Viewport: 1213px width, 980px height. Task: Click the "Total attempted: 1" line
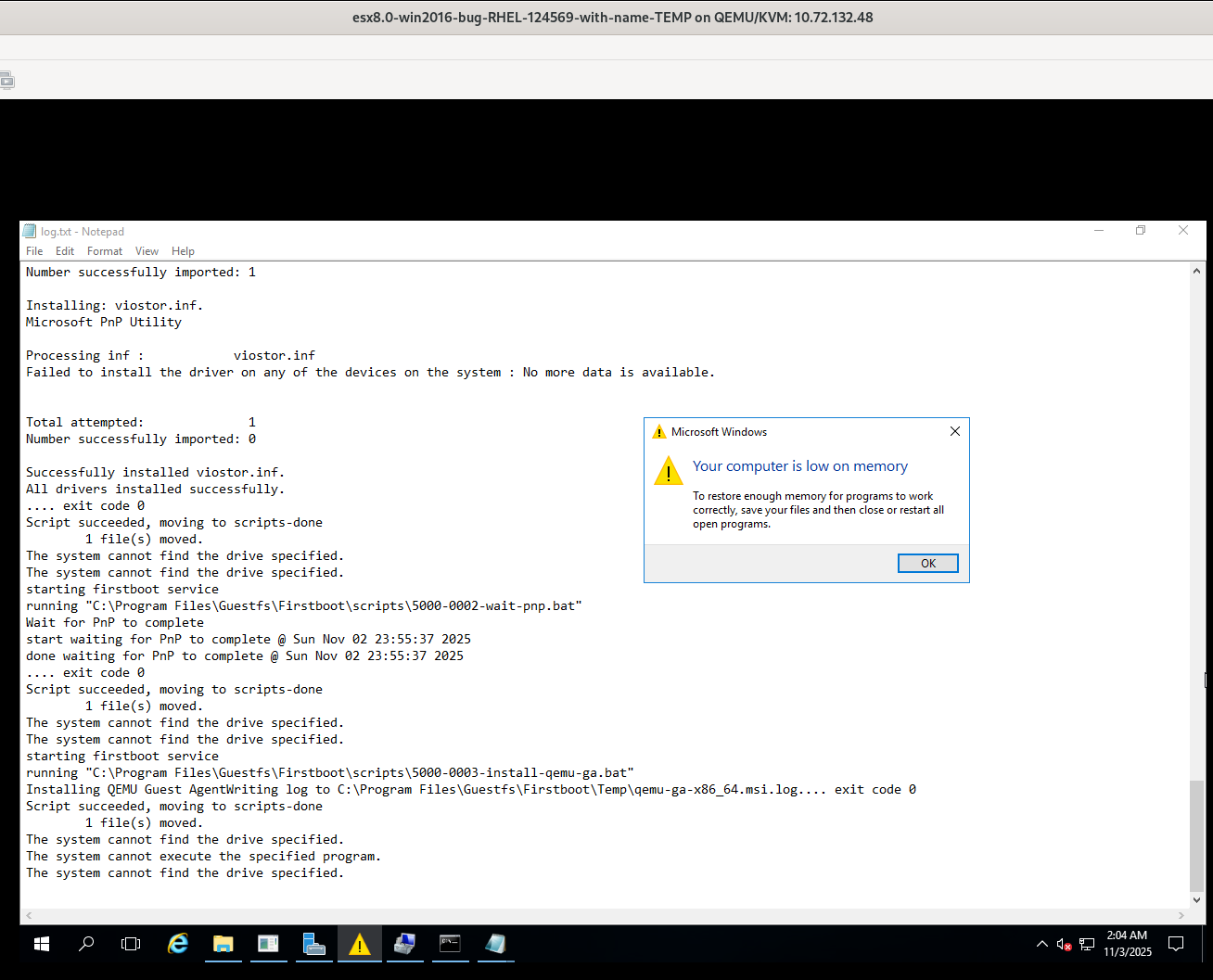141,422
